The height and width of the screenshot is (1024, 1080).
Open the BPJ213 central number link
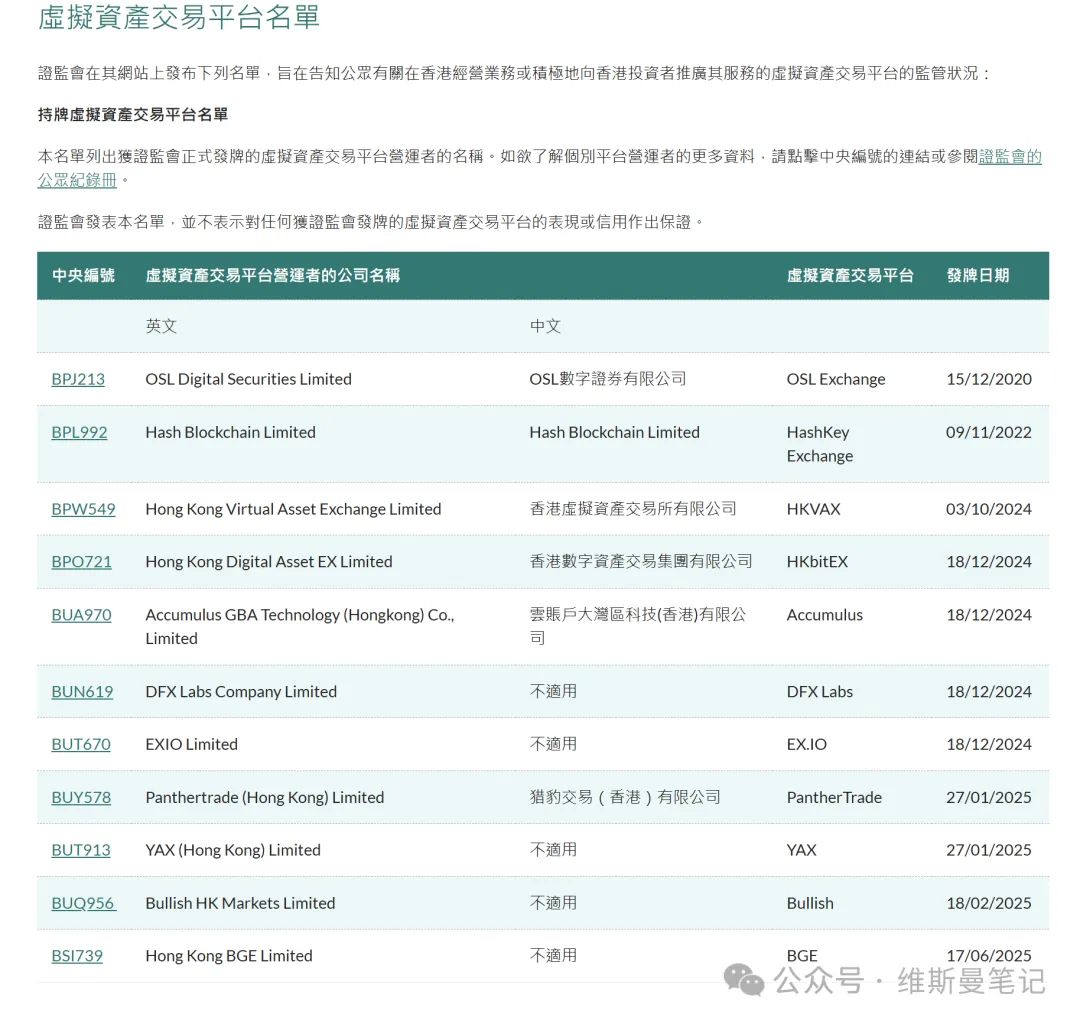(78, 379)
